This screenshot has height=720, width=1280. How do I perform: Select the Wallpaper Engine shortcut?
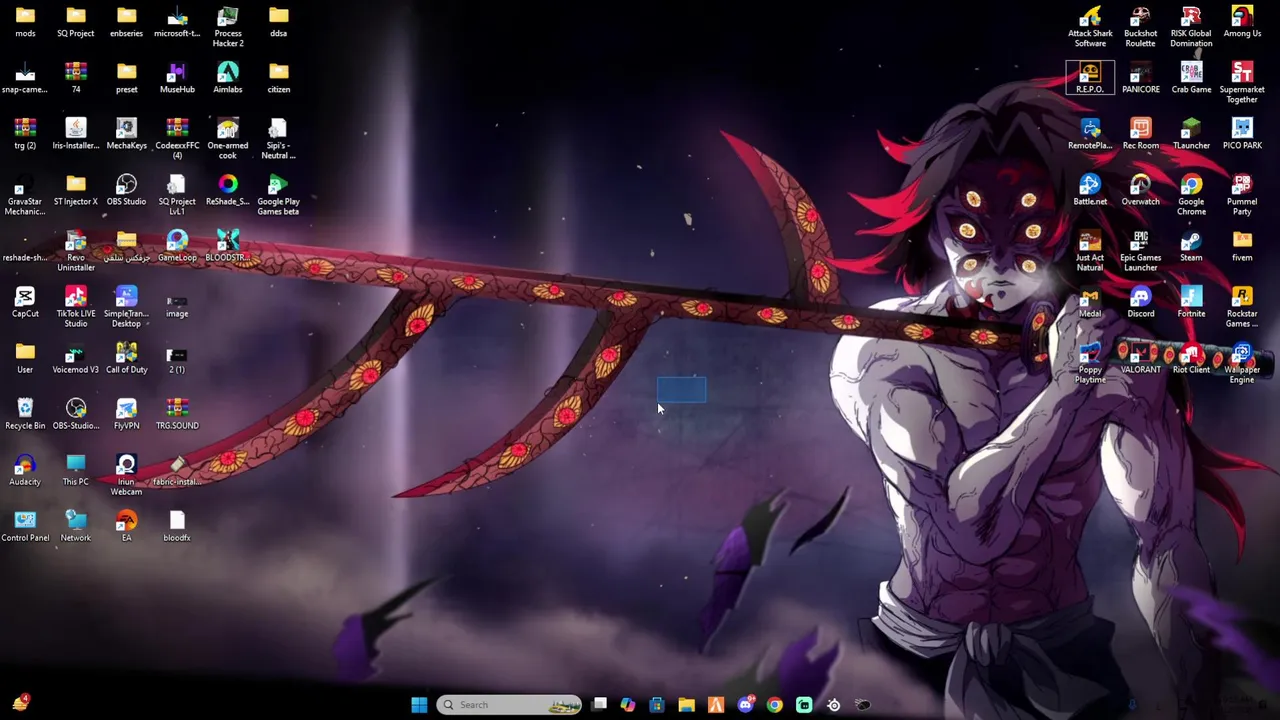point(1242,362)
